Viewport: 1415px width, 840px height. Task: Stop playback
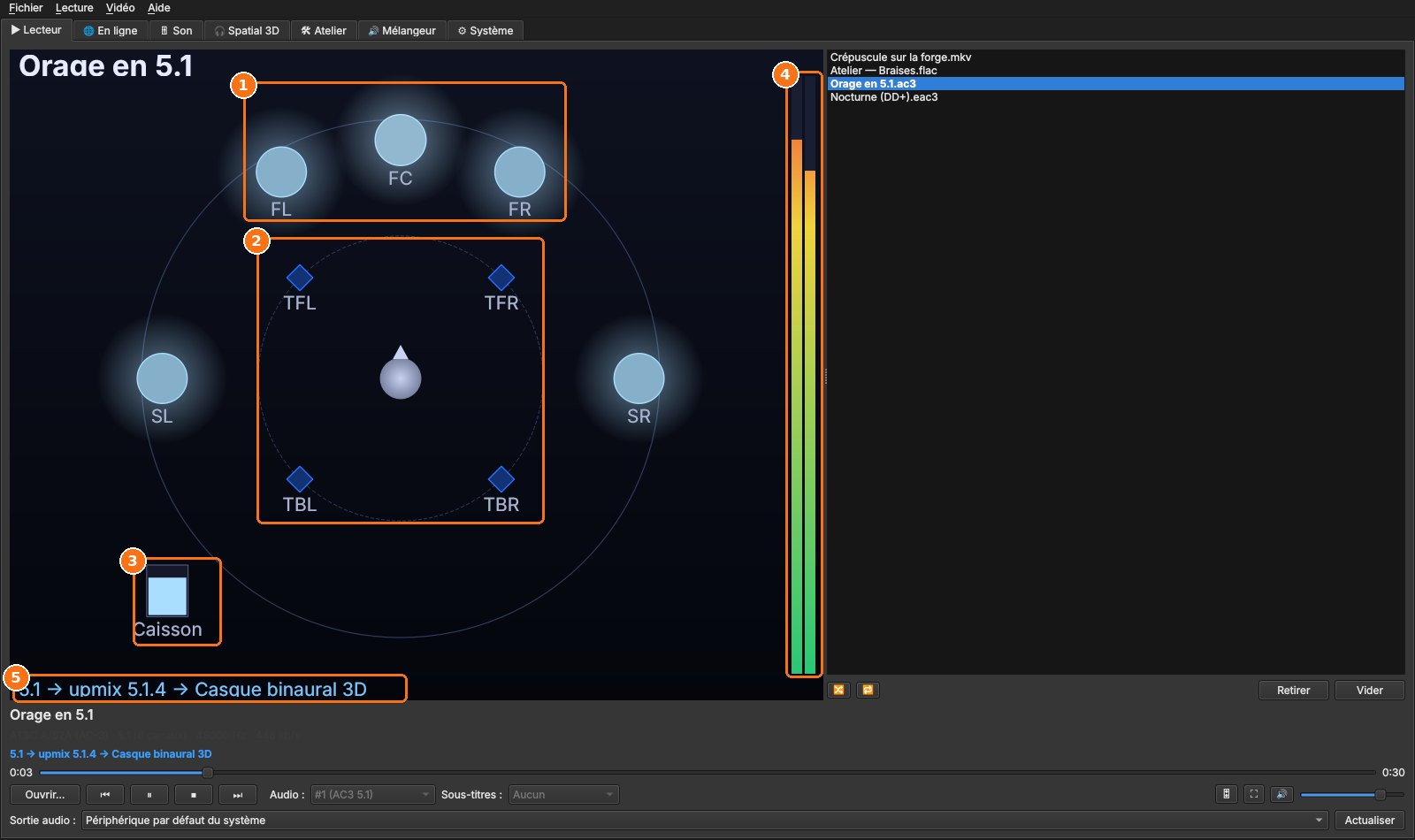[194, 795]
